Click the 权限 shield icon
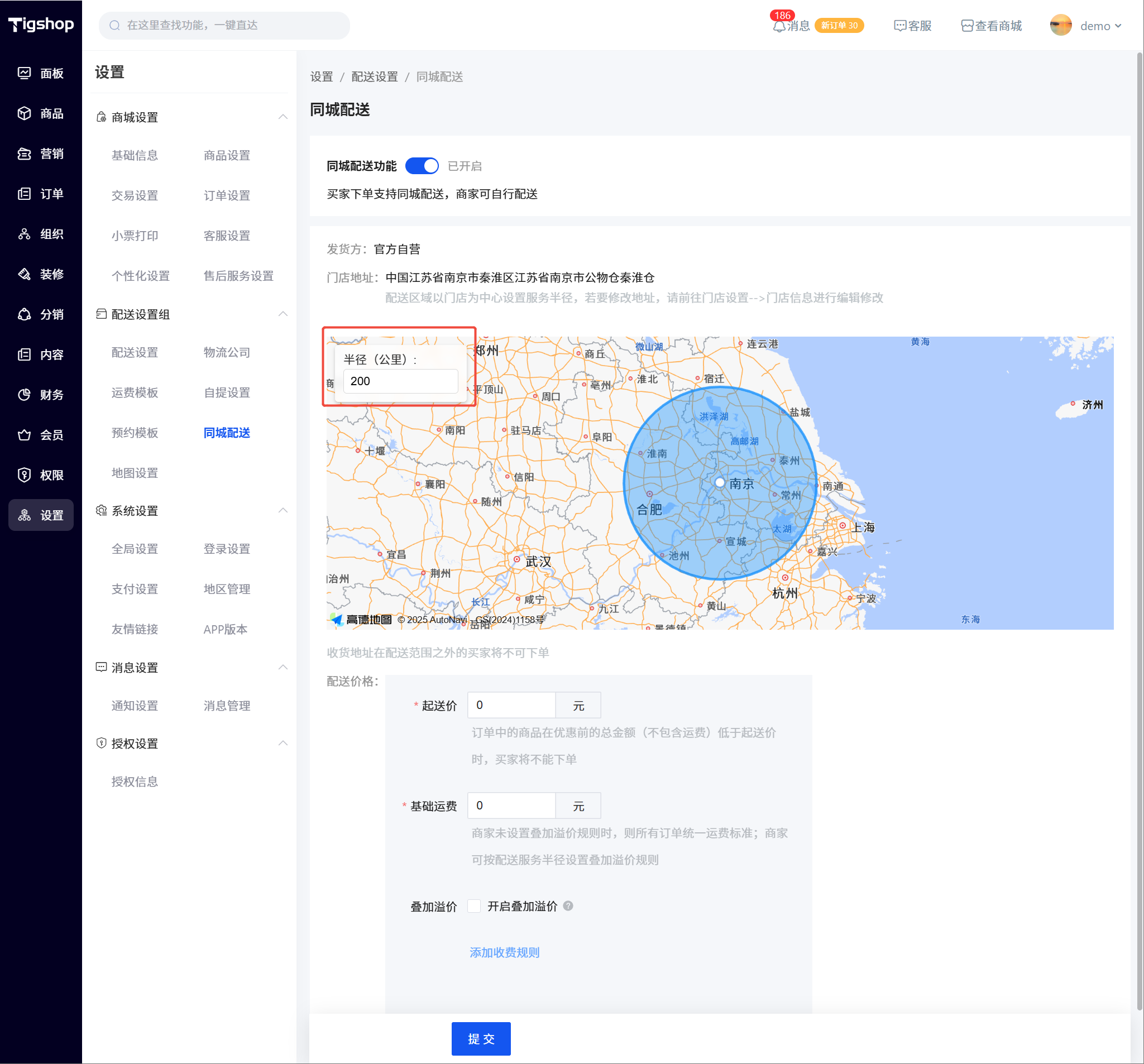 (24, 475)
